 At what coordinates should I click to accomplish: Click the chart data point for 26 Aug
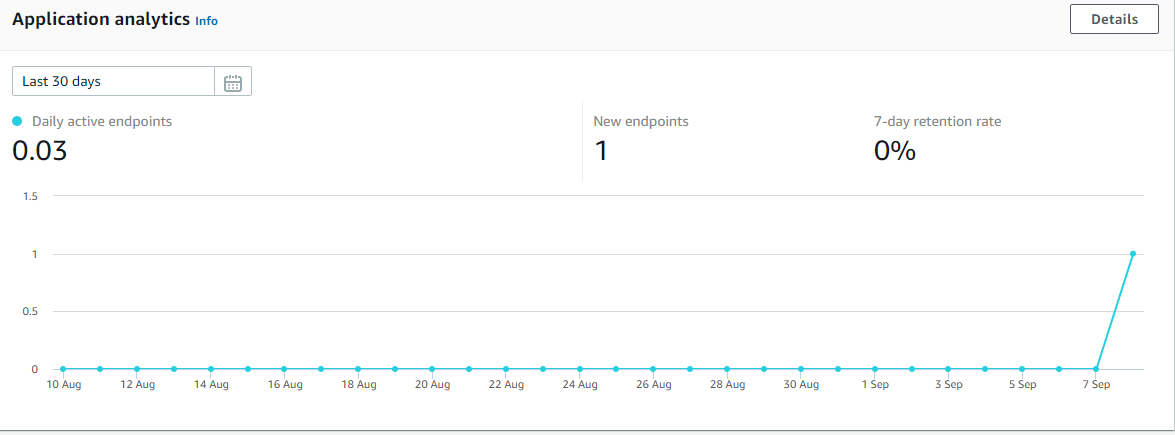click(x=653, y=369)
